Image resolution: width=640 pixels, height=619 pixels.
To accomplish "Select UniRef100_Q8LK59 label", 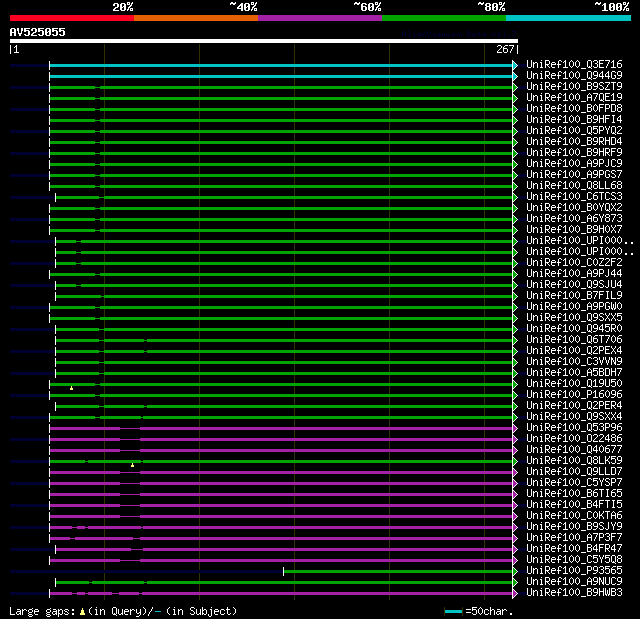I will [x=574, y=461].
